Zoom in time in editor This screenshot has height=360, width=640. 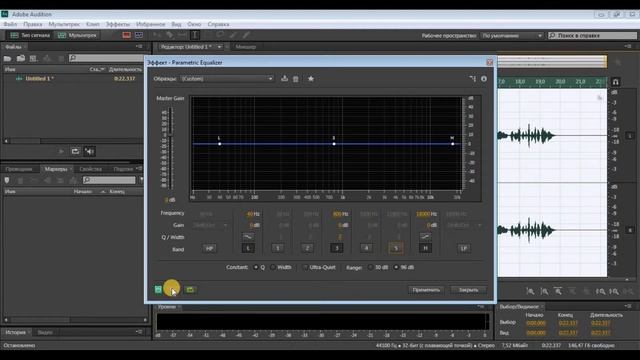point(558,291)
